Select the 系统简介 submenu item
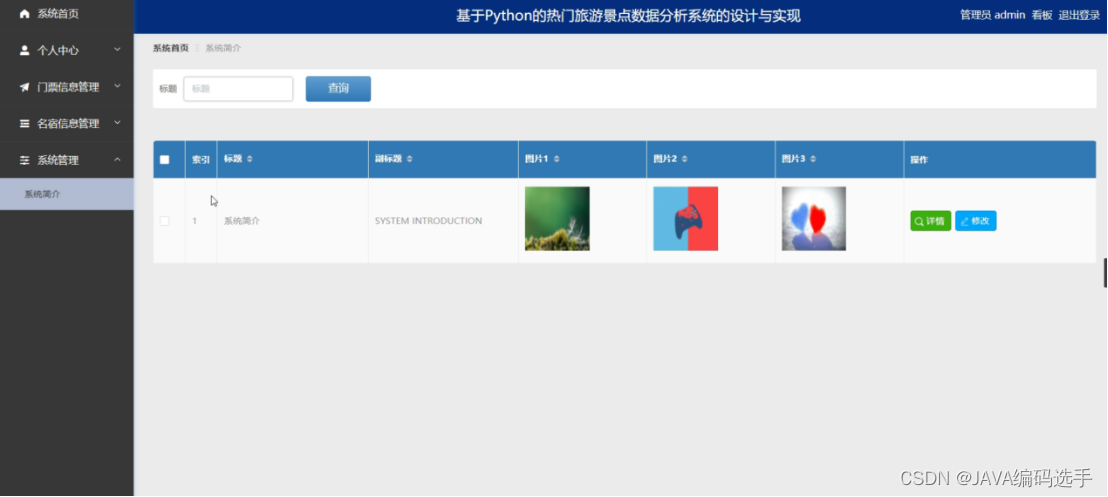 (66, 194)
